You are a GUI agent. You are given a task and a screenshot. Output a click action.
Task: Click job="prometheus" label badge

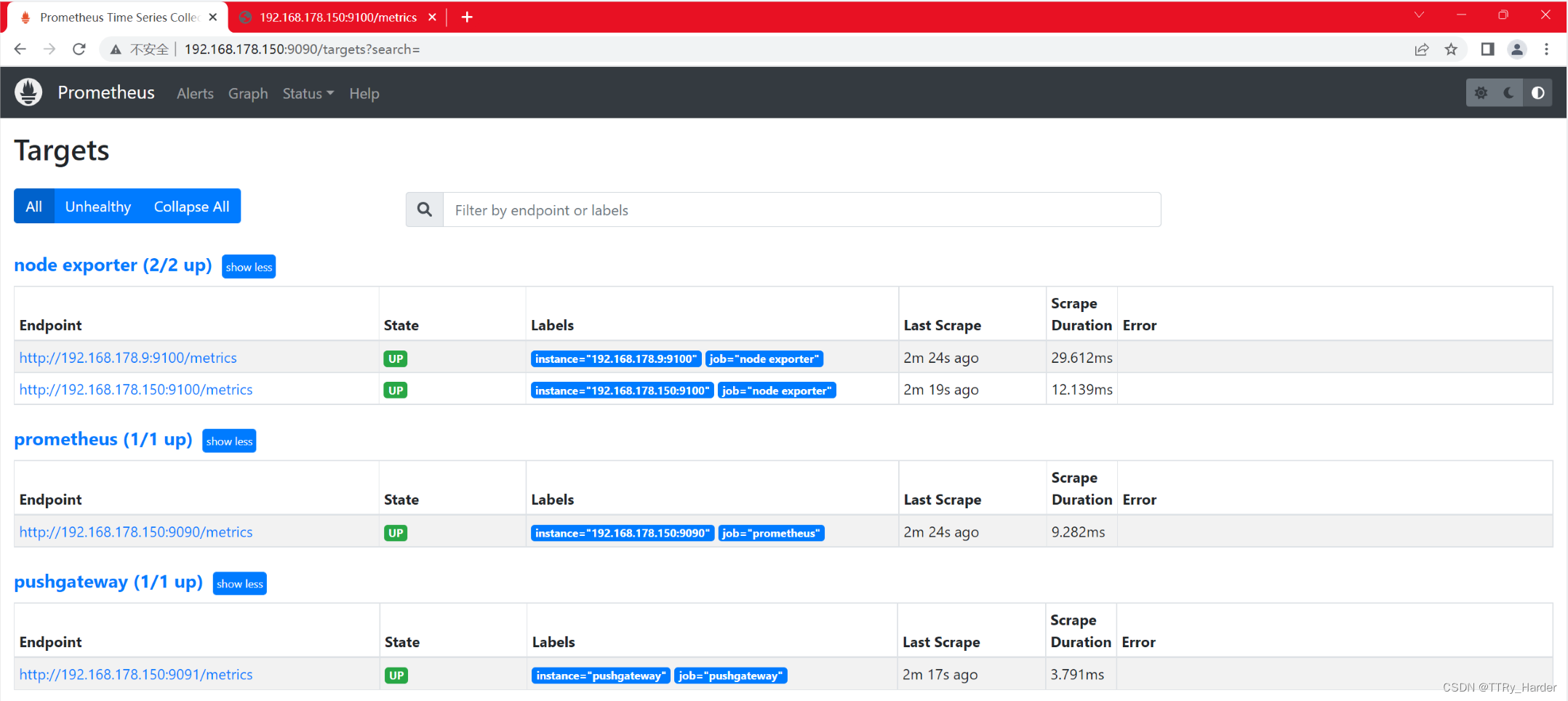click(772, 533)
